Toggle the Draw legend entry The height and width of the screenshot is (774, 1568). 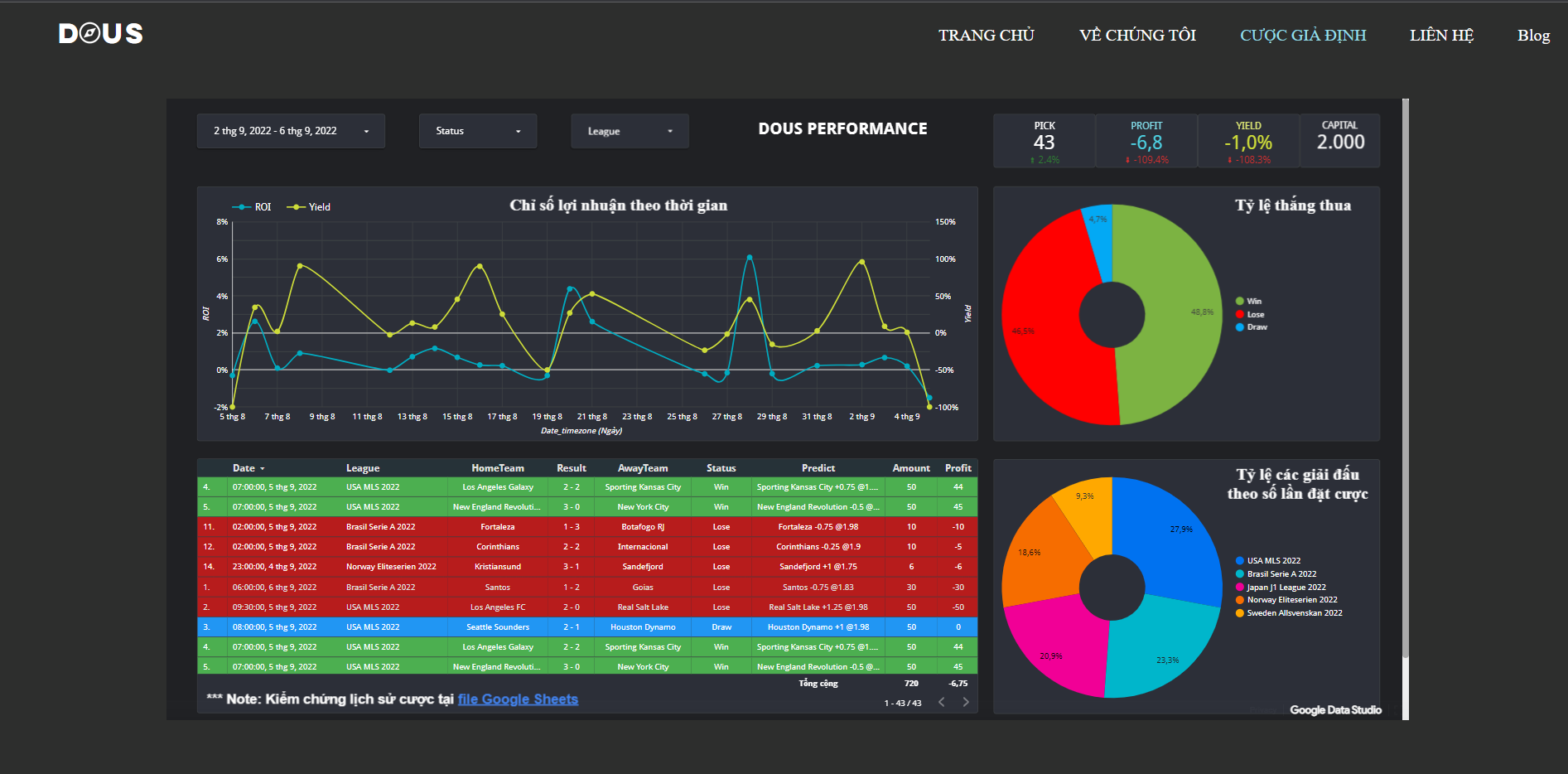(x=1250, y=327)
